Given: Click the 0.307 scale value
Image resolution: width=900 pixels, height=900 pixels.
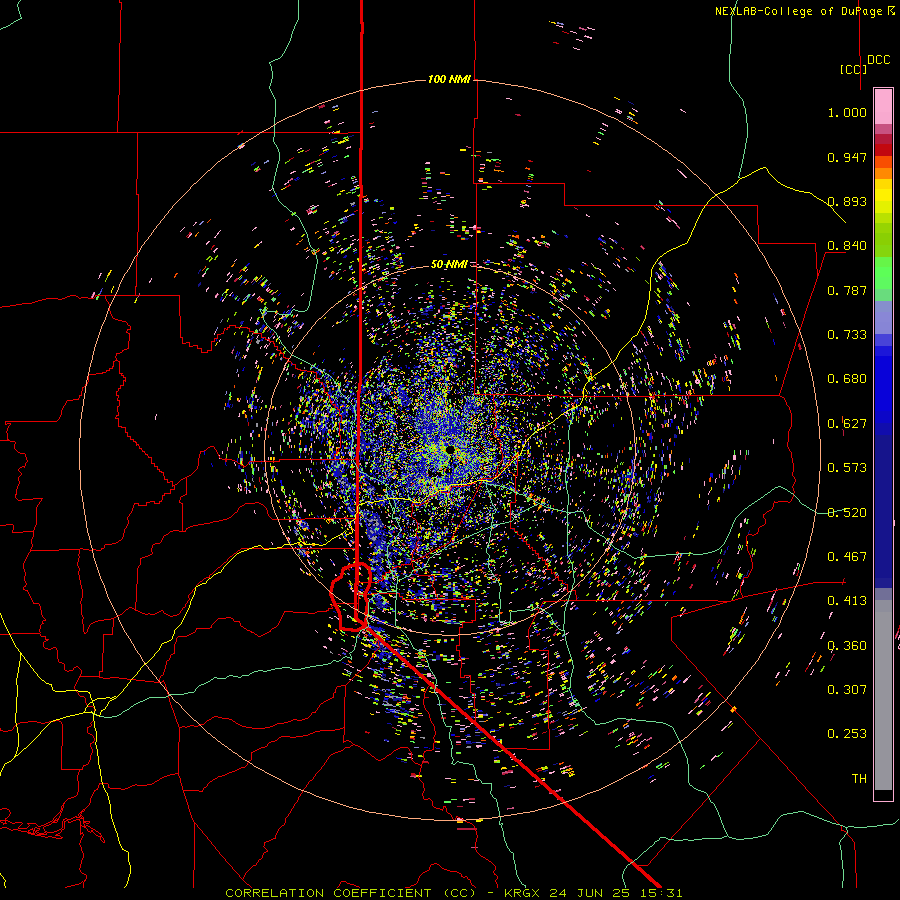Looking at the screenshot, I should (847, 690).
